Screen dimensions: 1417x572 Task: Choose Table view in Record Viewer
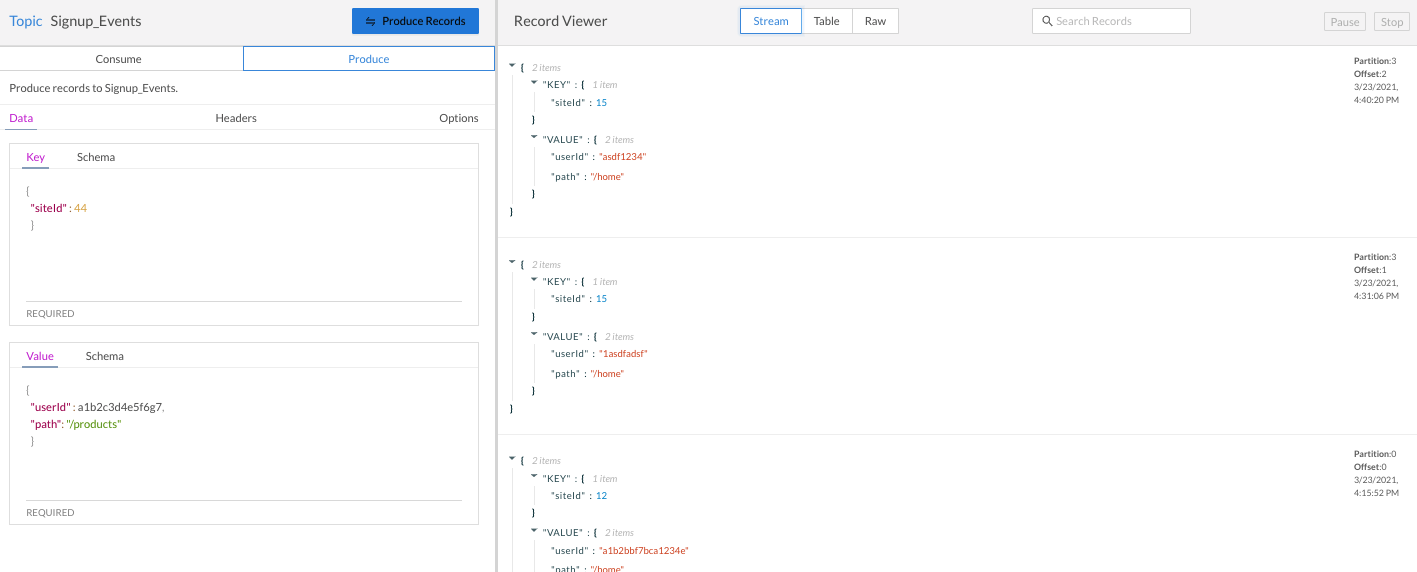(827, 21)
